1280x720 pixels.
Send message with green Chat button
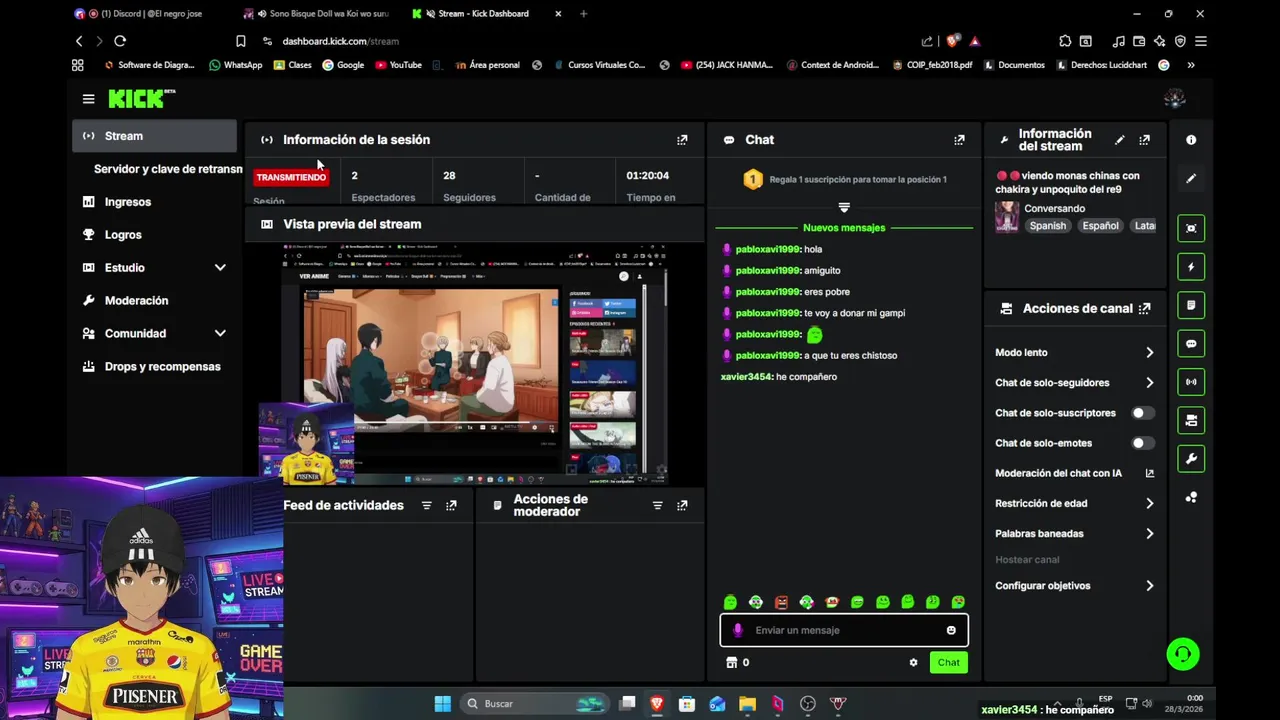pos(948,662)
